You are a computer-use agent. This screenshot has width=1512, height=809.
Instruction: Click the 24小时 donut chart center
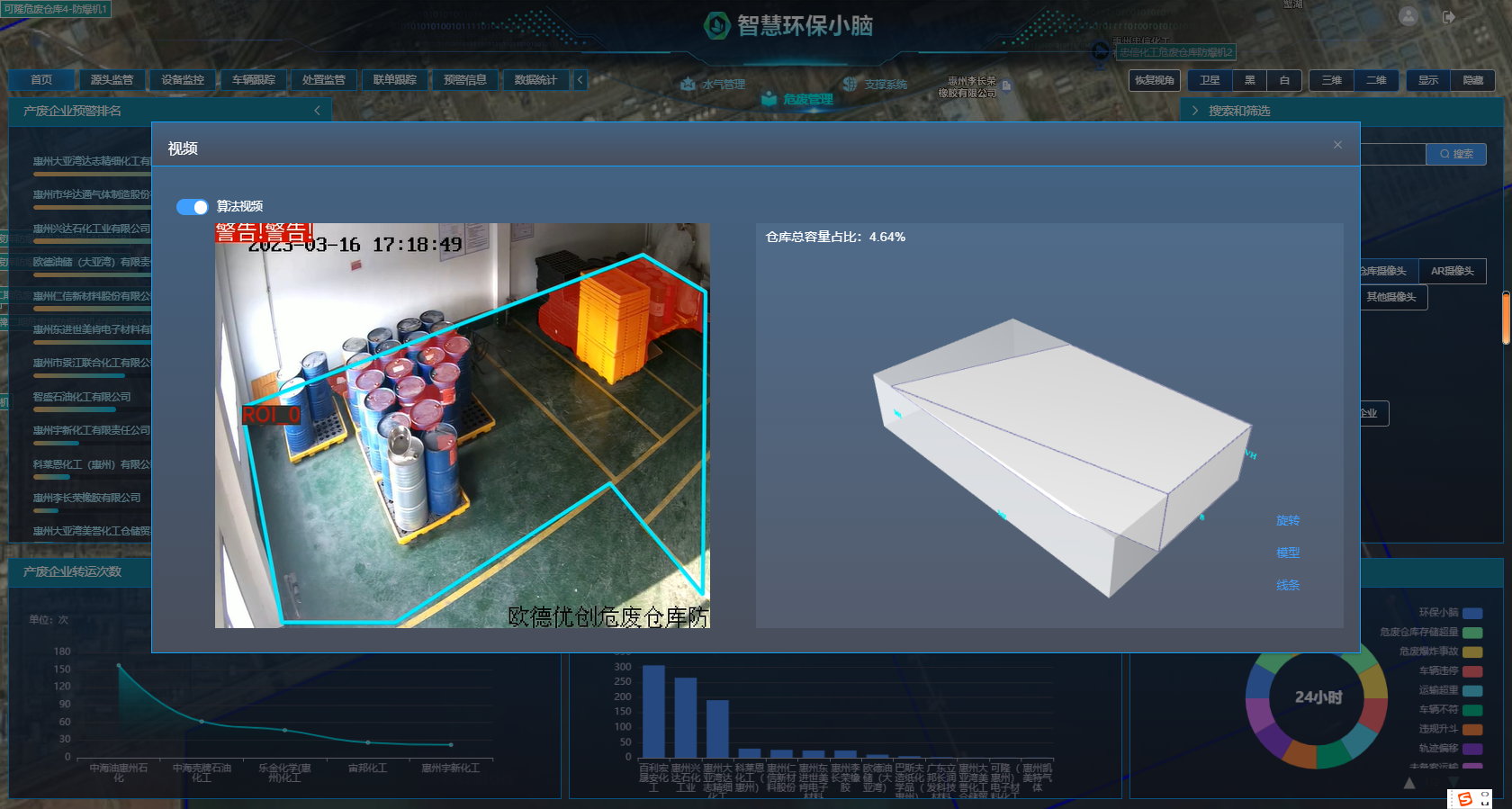click(x=1318, y=697)
